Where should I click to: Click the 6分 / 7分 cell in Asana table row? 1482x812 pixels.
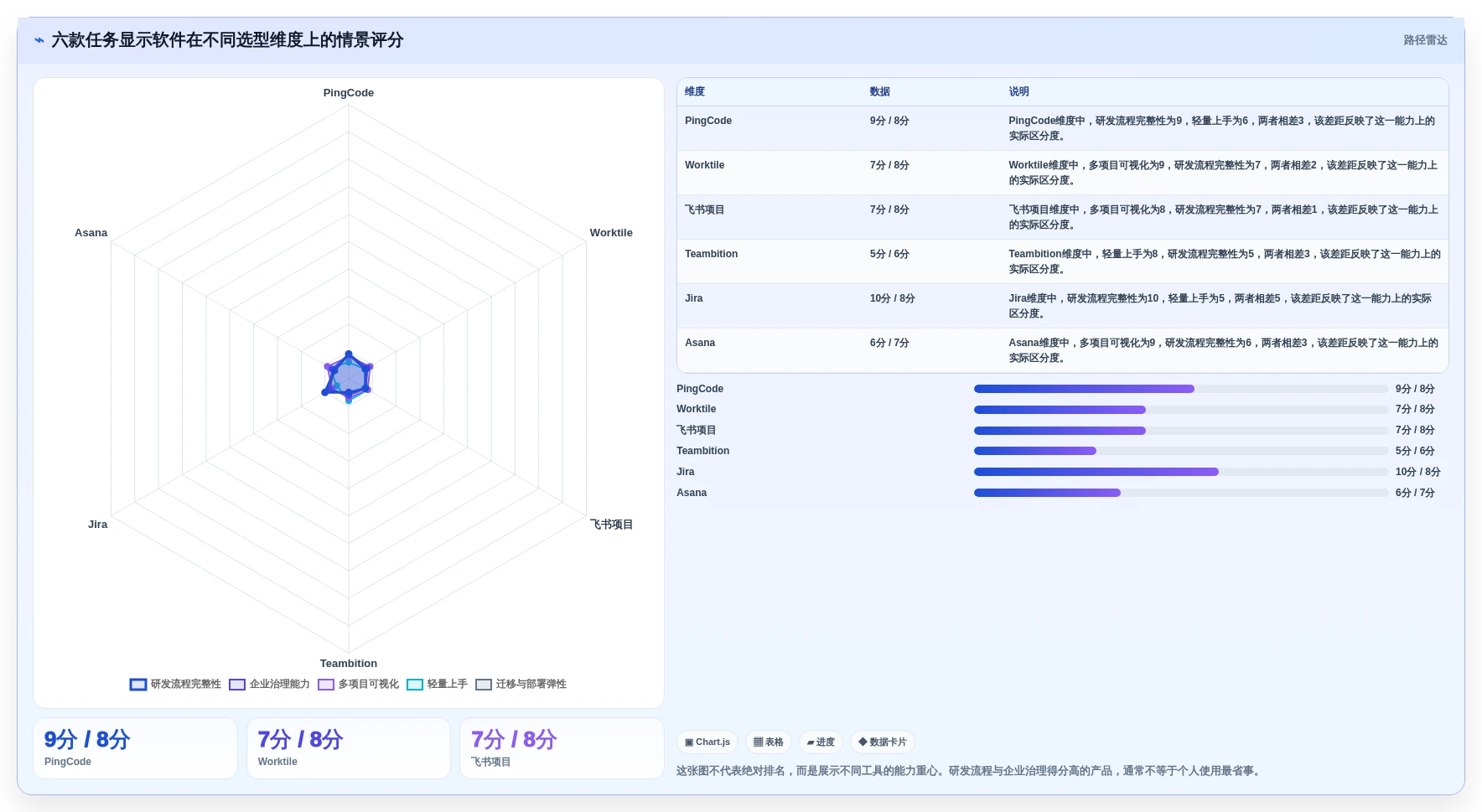pyautogui.click(x=889, y=343)
